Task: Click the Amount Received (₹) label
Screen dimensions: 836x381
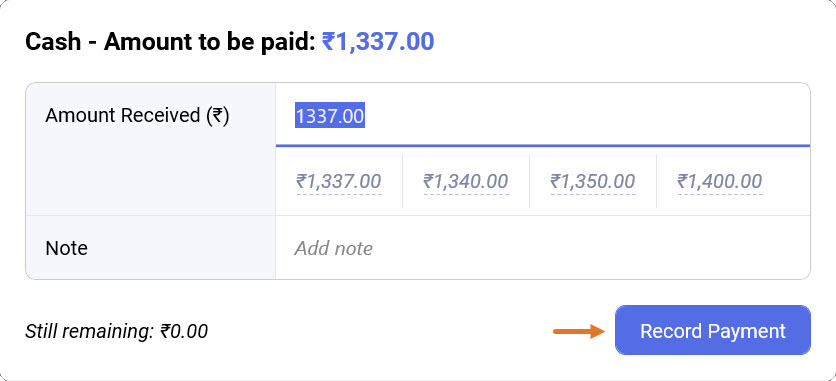Action: (x=137, y=115)
